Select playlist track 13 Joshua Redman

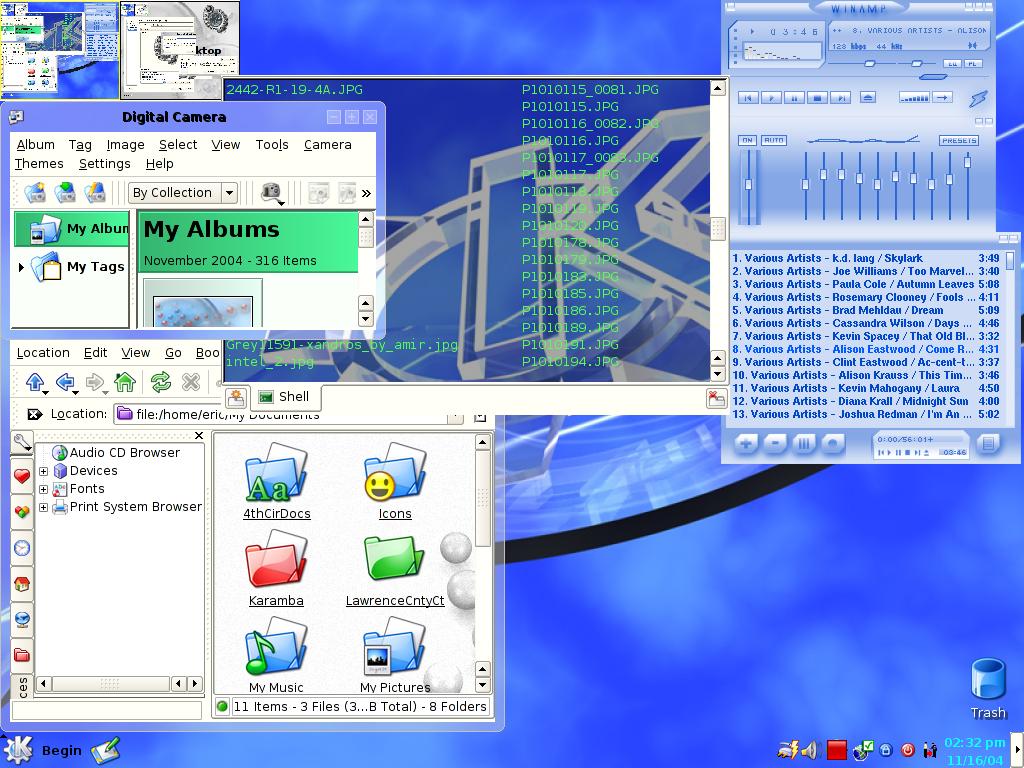click(866, 414)
